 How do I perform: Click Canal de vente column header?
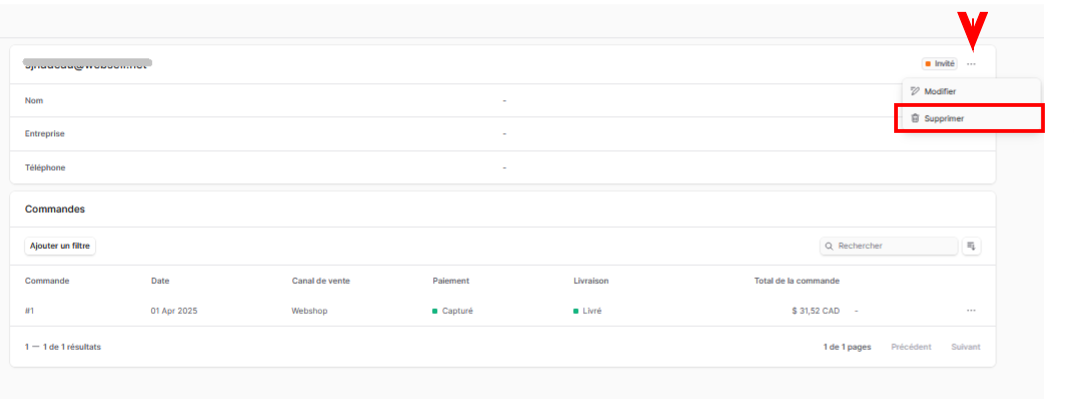[x=321, y=281]
